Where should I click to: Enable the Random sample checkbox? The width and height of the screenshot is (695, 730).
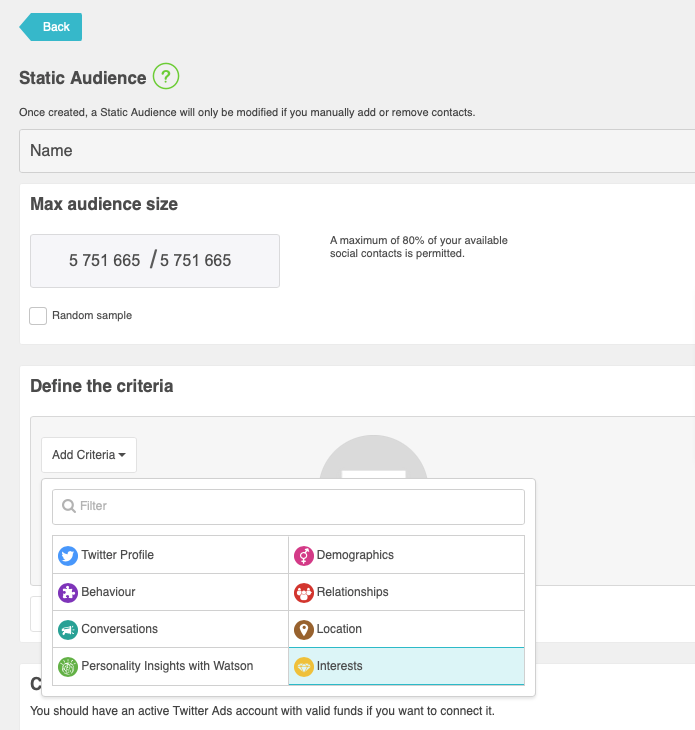point(38,316)
